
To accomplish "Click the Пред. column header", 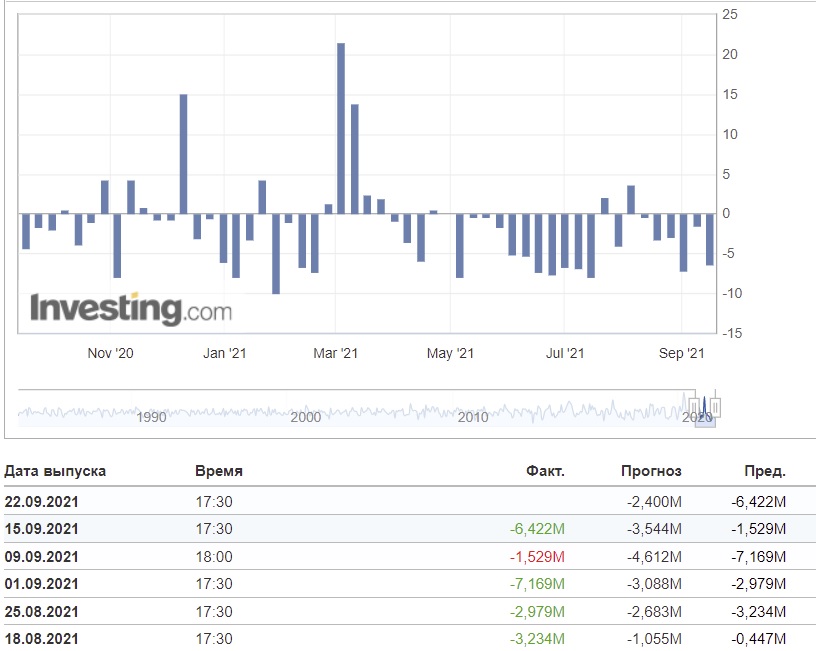I will click(x=765, y=471).
